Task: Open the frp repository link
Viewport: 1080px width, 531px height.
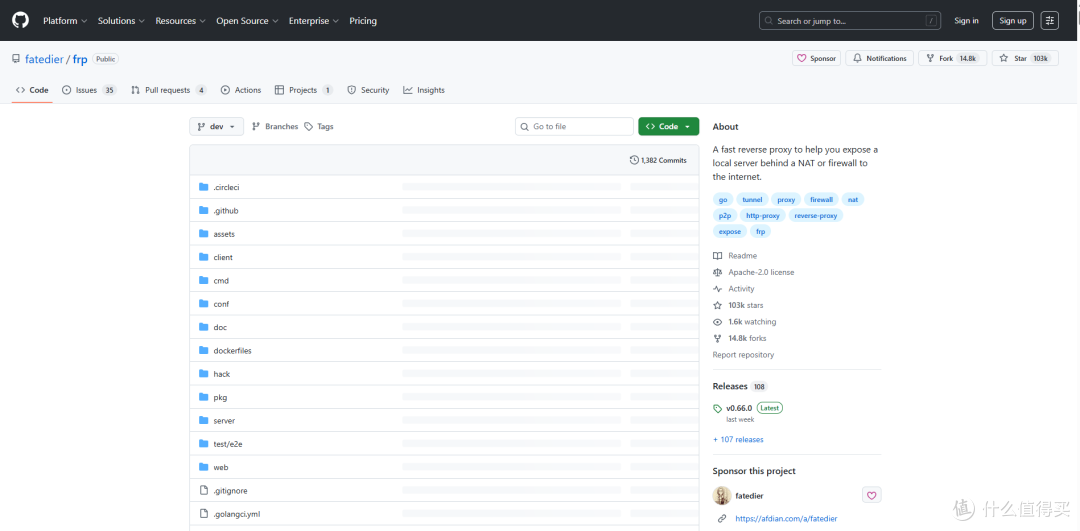Action: tap(80, 59)
